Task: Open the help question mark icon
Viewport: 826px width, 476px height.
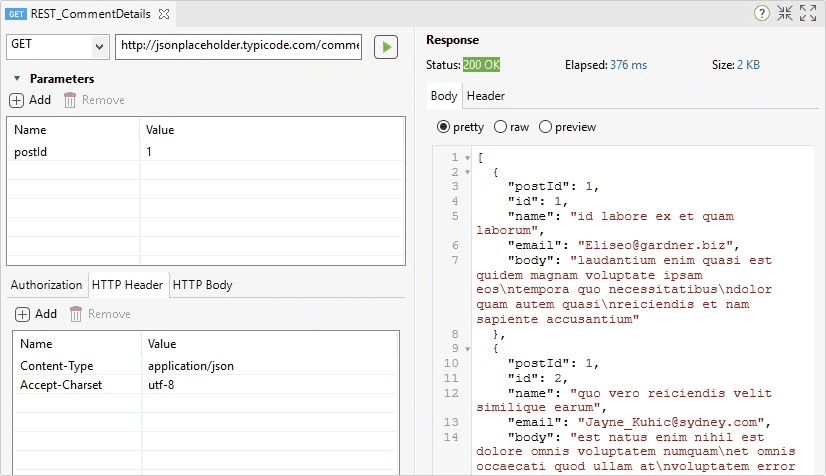Action: click(761, 13)
